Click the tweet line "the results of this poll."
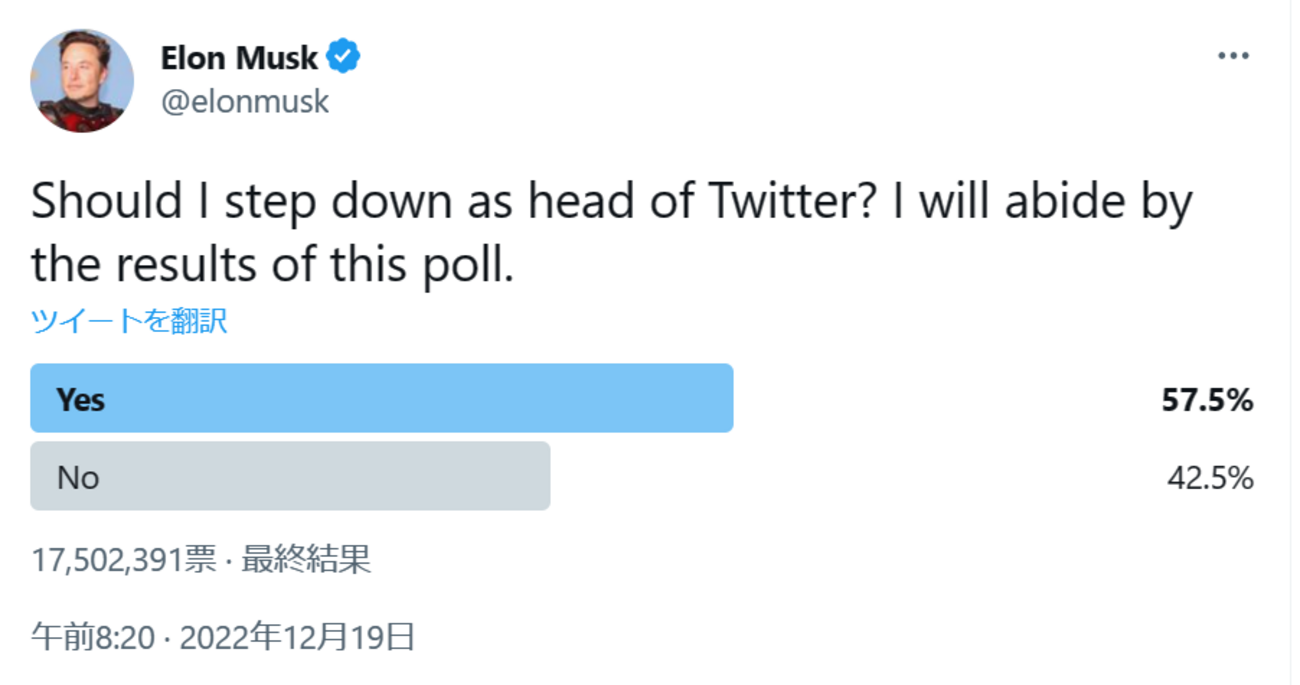This screenshot has width=1300, height=685. 272,265
